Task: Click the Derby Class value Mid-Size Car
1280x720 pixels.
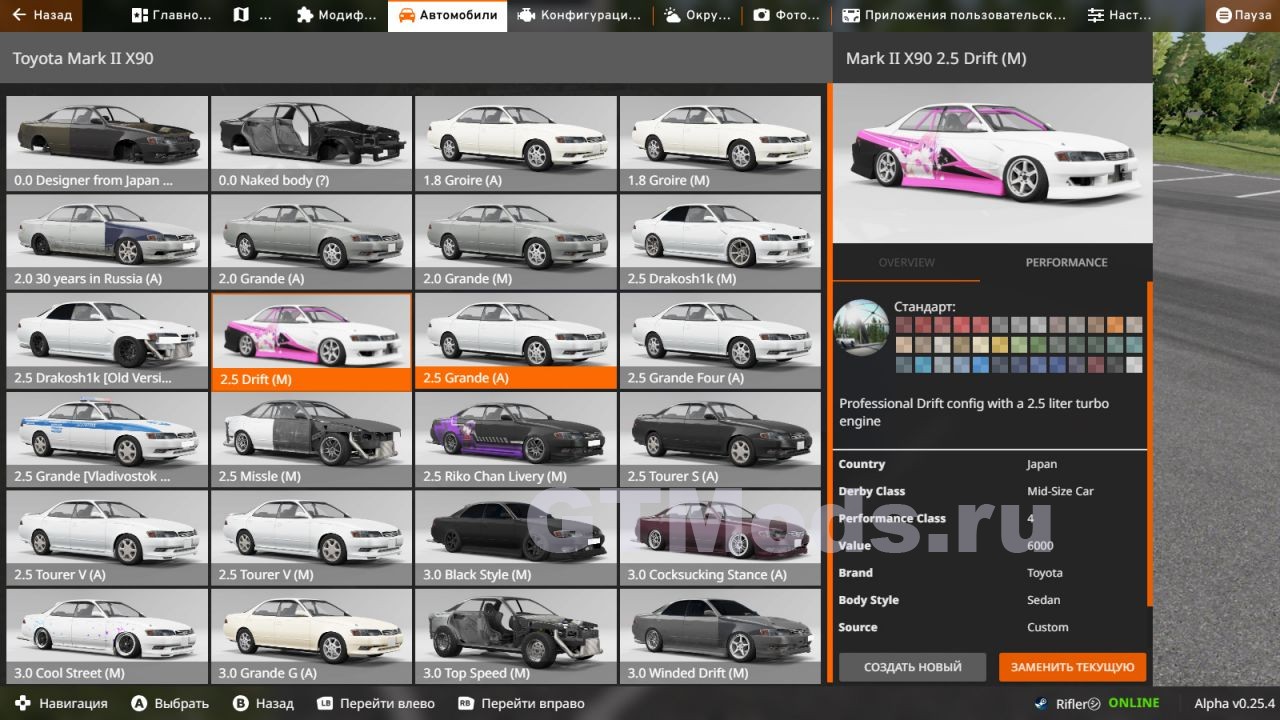Action: 1060,491
